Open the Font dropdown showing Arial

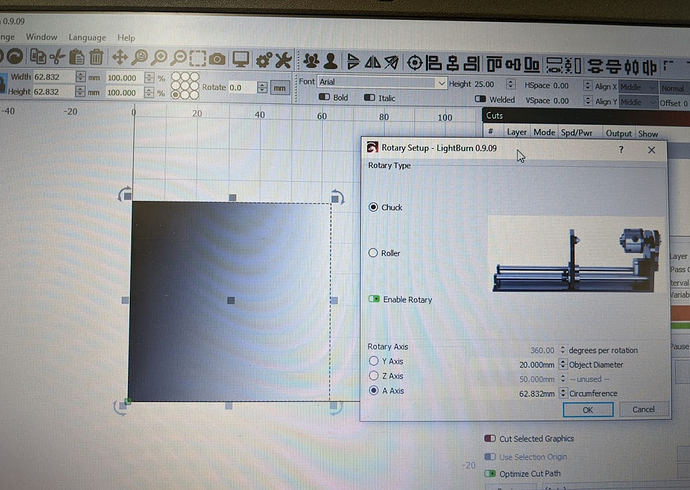click(381, 82)
